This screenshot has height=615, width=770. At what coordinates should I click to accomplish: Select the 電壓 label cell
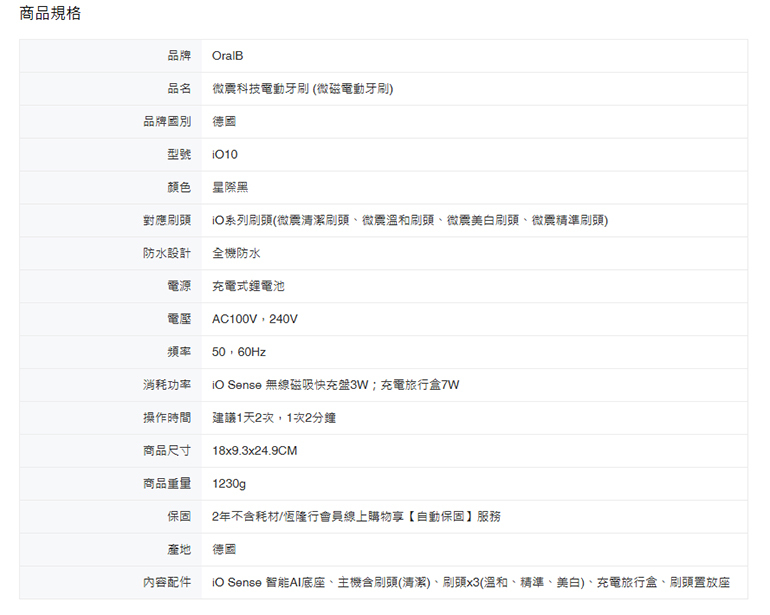pos(110,319)
